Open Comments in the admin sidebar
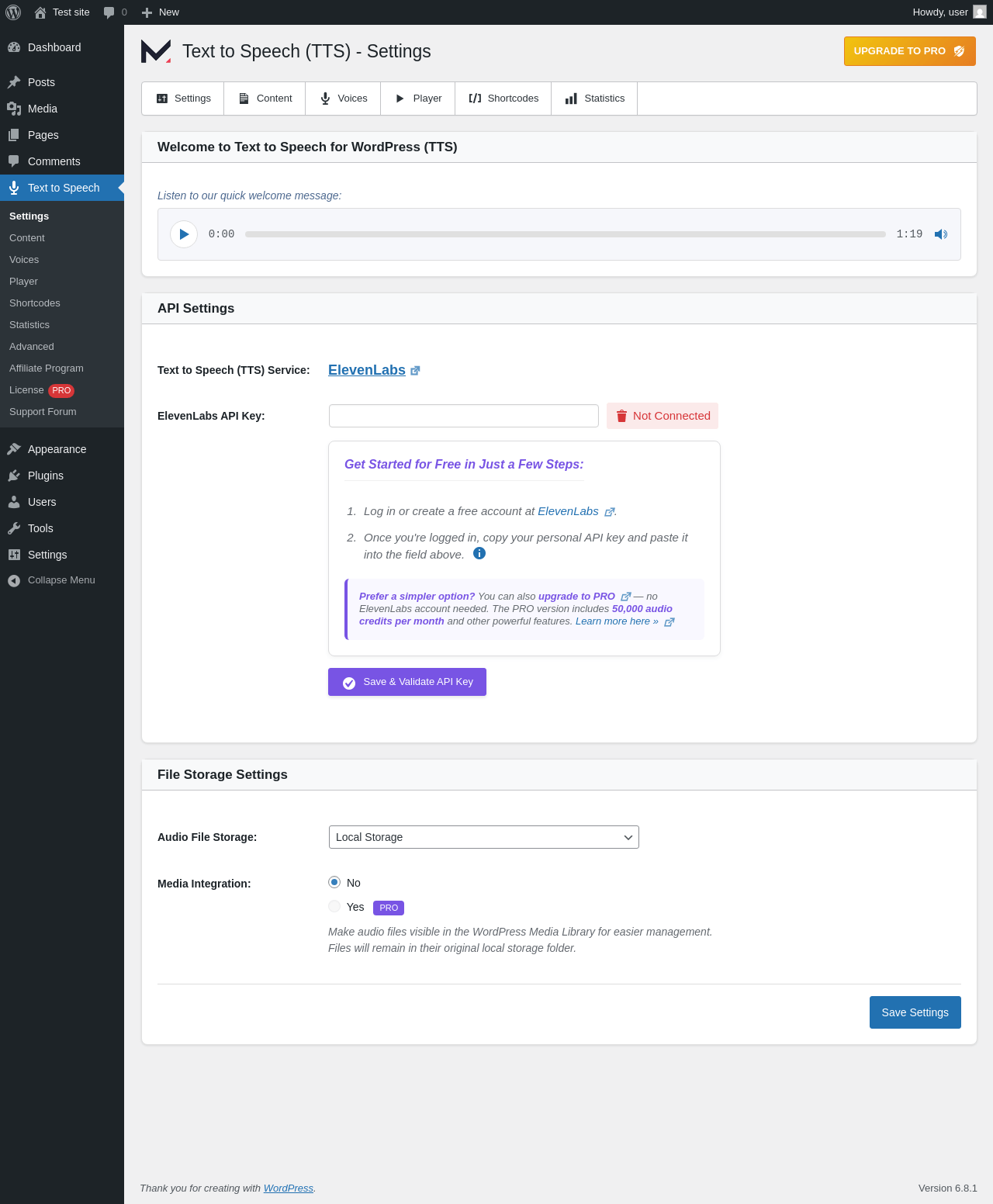Viewport: 993px width, 1204px height. [x=62, y=161]
